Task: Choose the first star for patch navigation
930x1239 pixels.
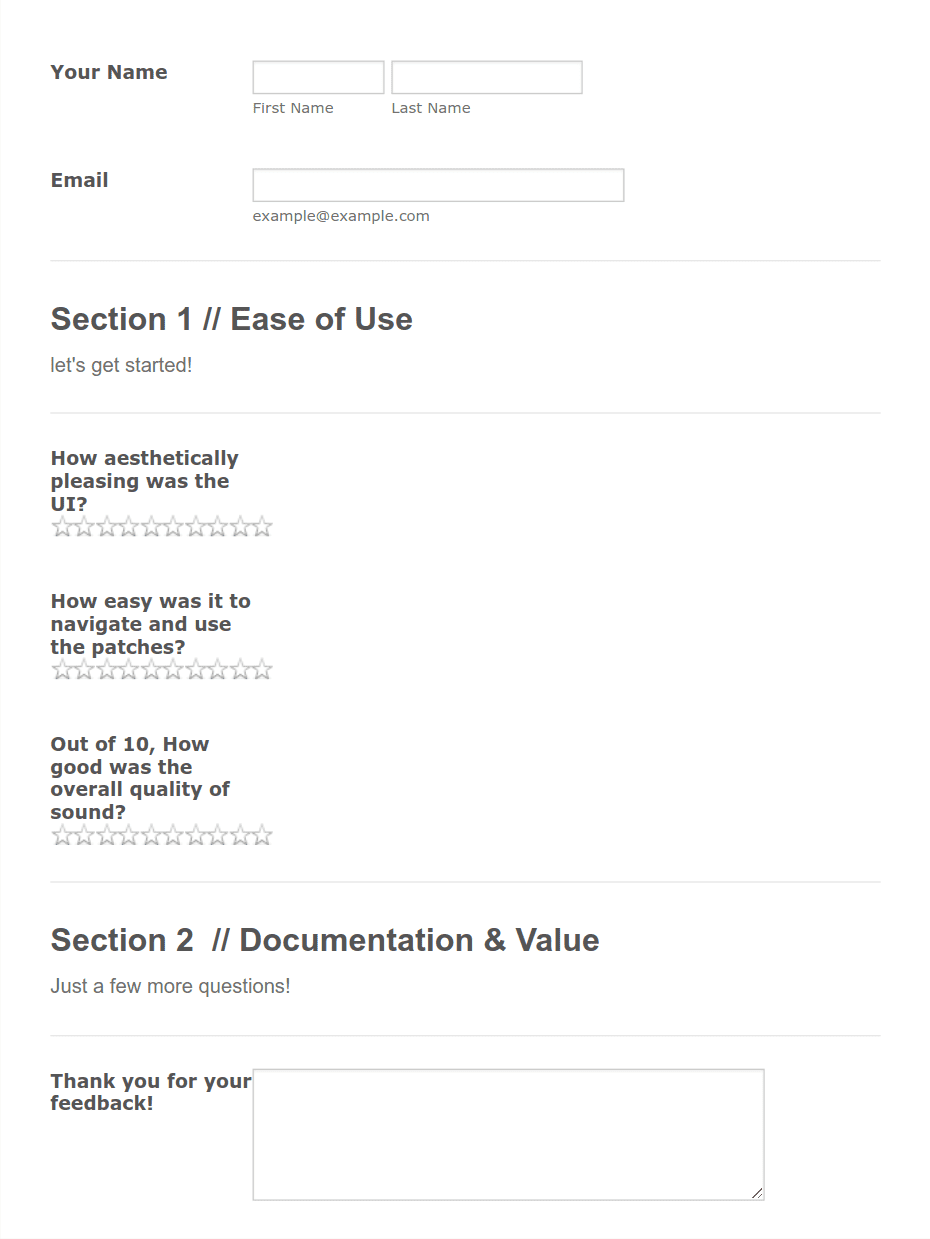Action: coord(62,670)
